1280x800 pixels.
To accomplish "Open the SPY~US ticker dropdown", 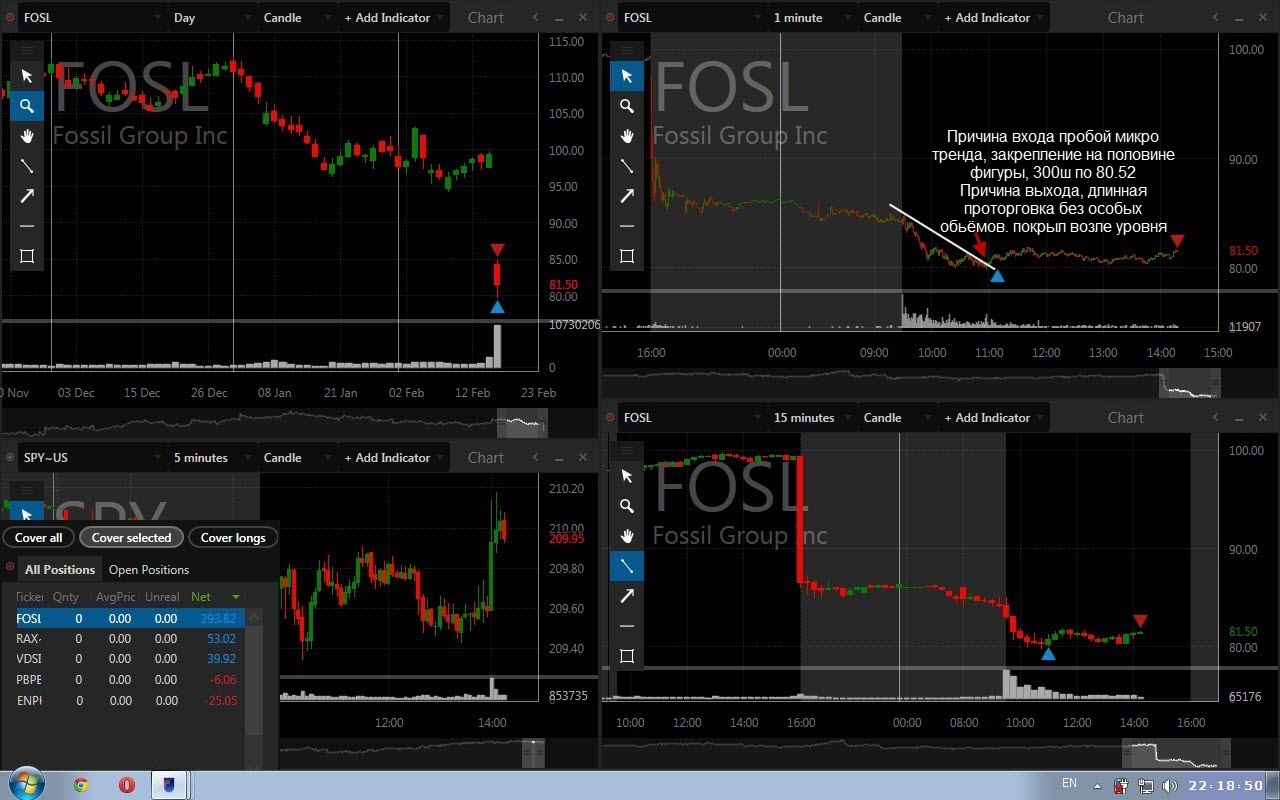I will point(92,457).
